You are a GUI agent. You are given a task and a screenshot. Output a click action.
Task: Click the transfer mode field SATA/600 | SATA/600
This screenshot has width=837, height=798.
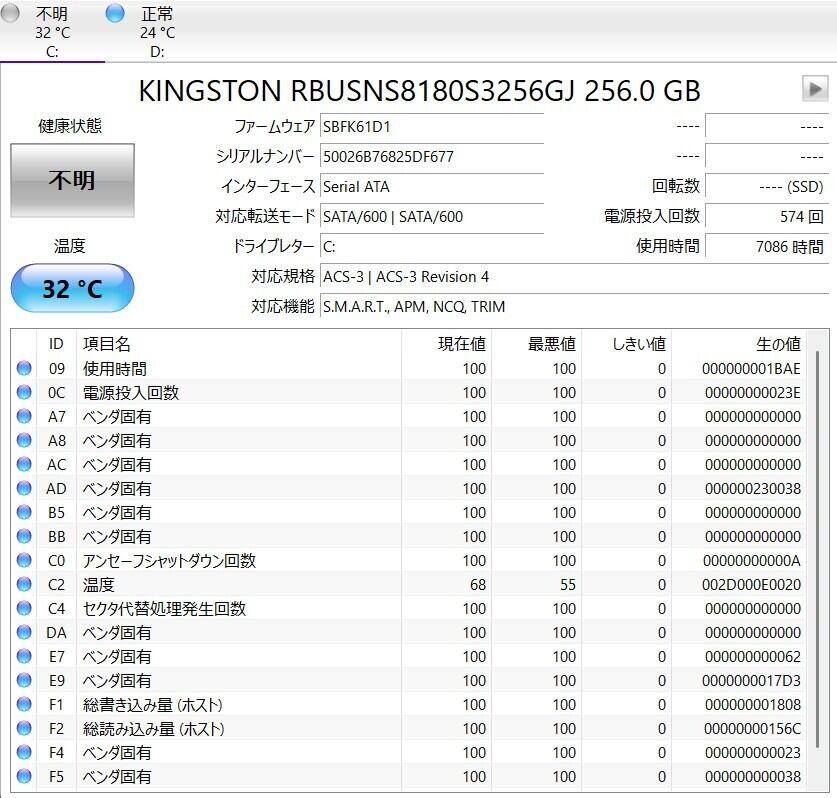point(432,217)
